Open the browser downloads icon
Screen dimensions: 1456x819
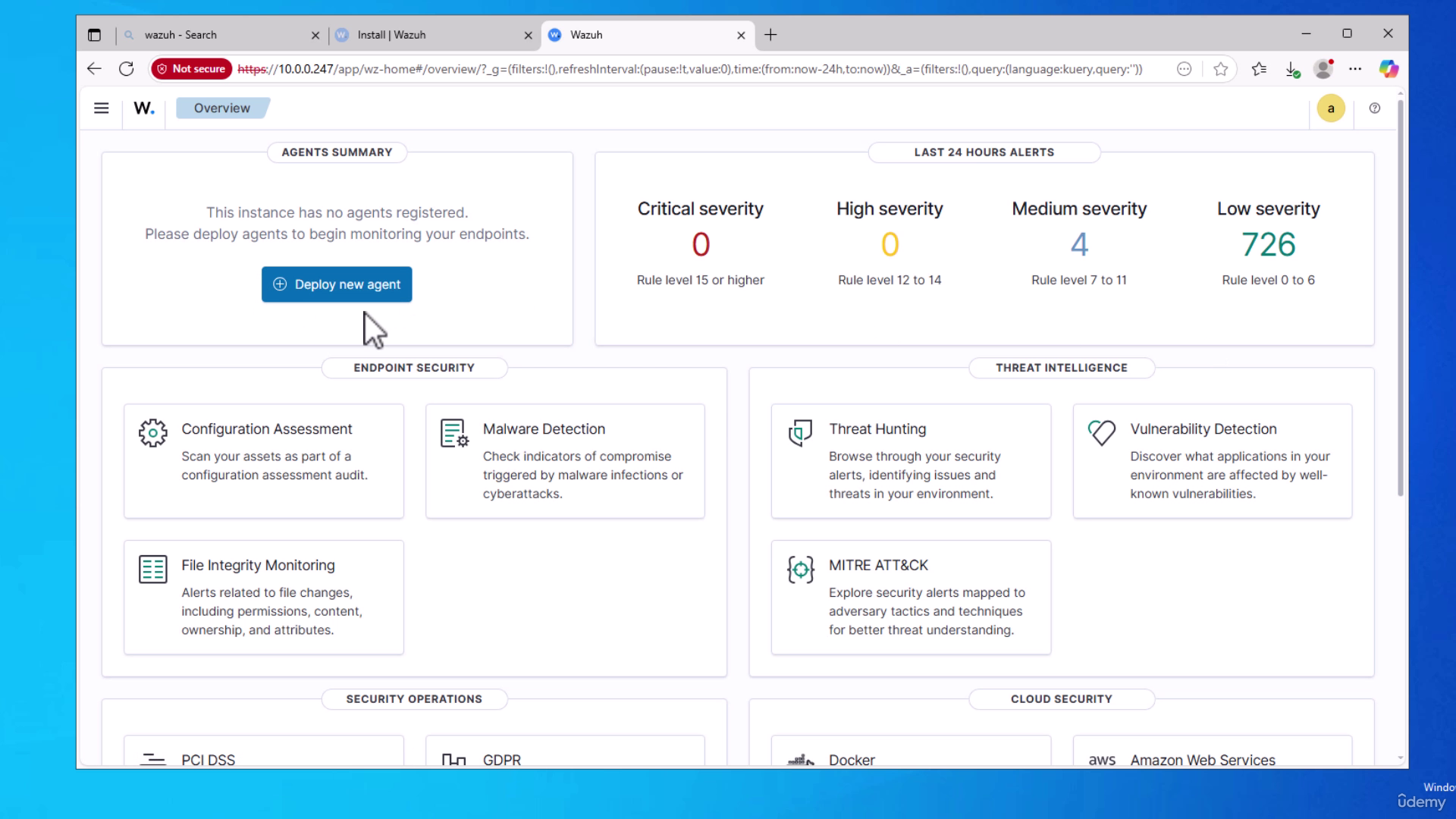click(1293, 69)
